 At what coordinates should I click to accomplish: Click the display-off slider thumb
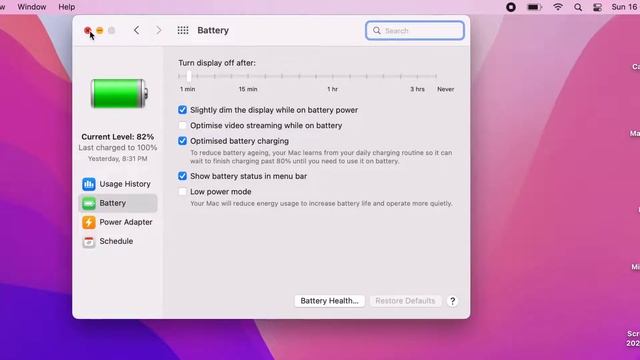click(189, 76)
